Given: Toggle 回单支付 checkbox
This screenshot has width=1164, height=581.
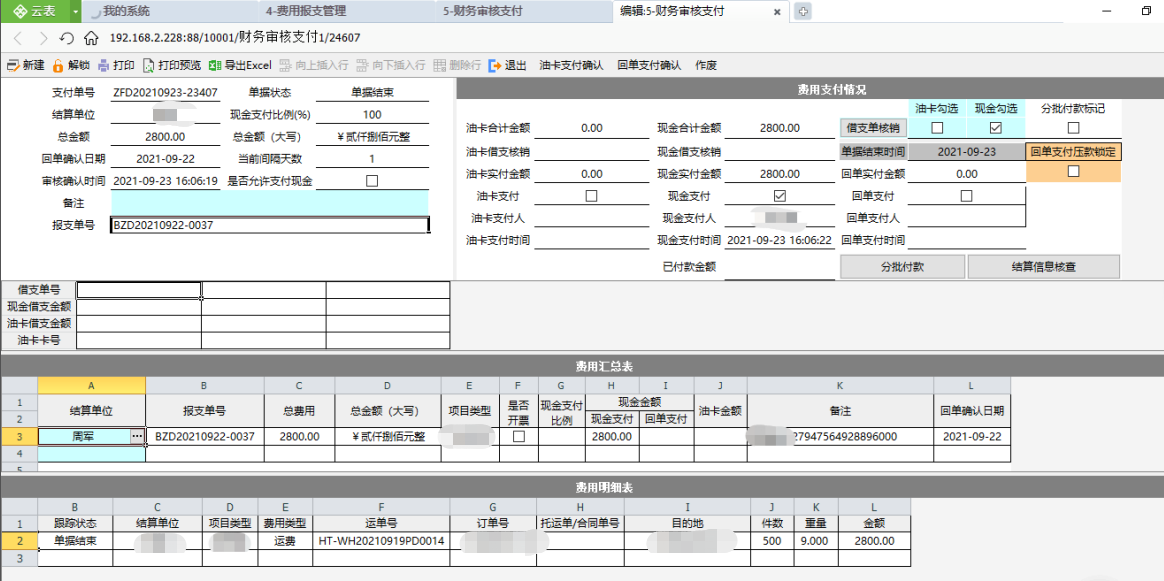Looking at the screenshot, I should (966, 196).
